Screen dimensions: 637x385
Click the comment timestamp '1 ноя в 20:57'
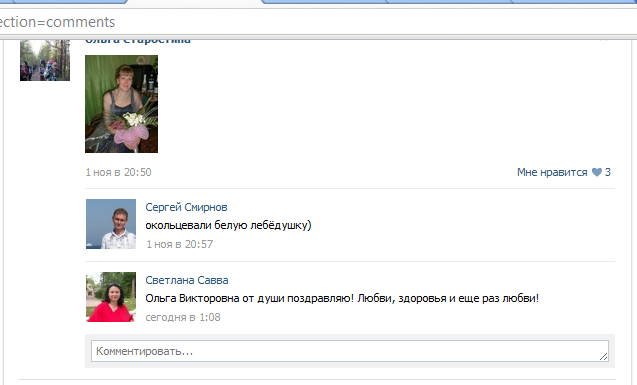(x=180, y=244)
